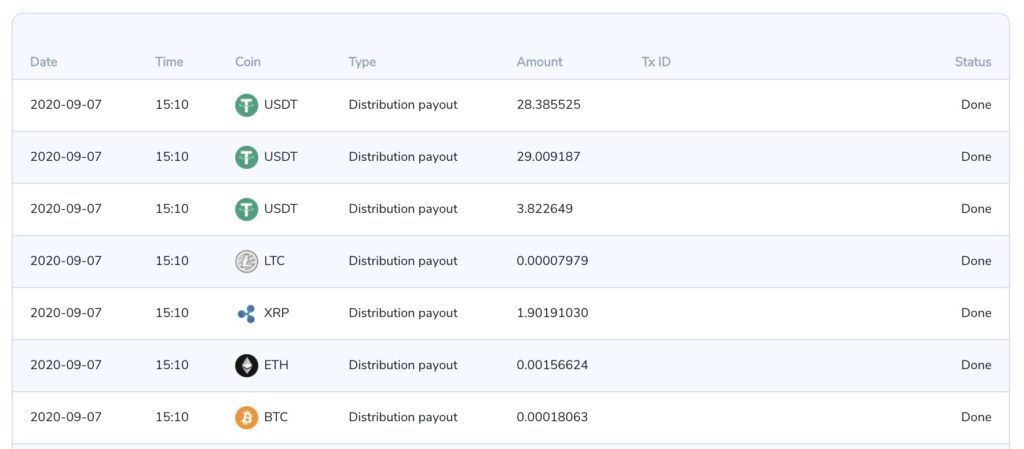Click the Bitcoin BTC coin icon

coord(246,417)
